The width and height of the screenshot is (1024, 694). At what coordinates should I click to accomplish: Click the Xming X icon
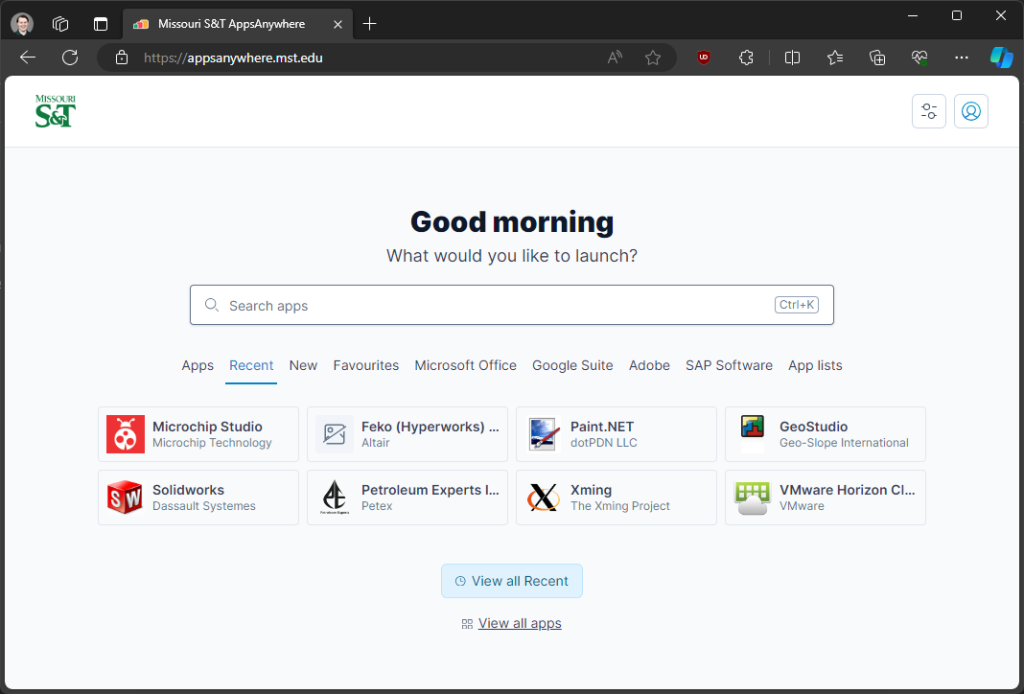coord(543,497)
